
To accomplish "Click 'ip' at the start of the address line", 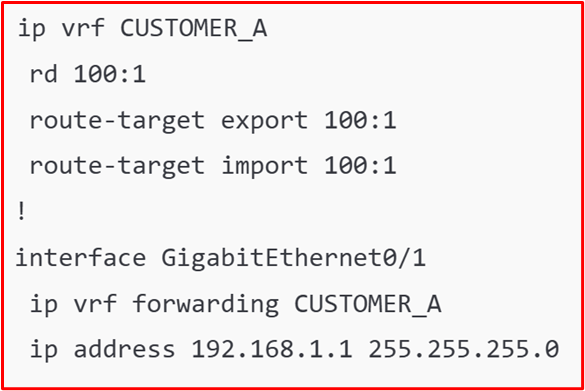I will tap(43, 350).
